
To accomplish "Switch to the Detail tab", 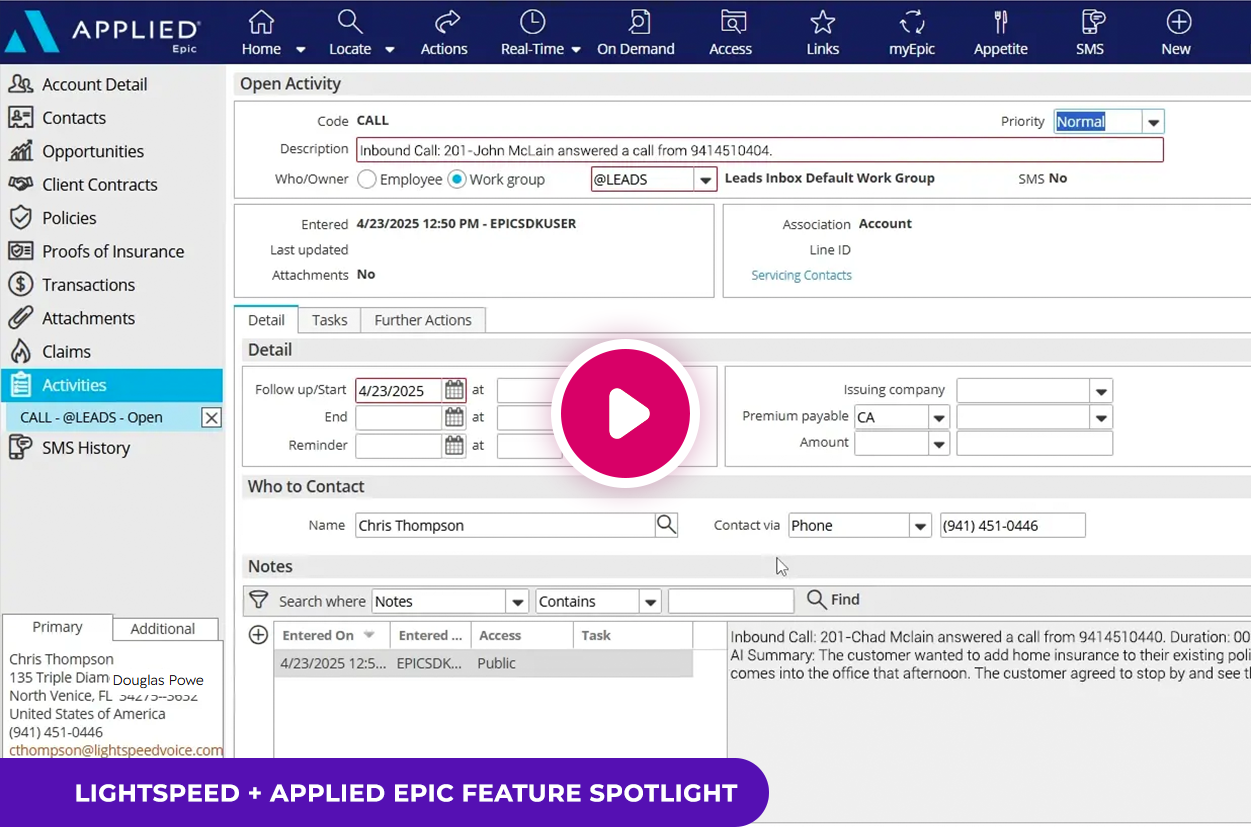I will click(267, 320).
